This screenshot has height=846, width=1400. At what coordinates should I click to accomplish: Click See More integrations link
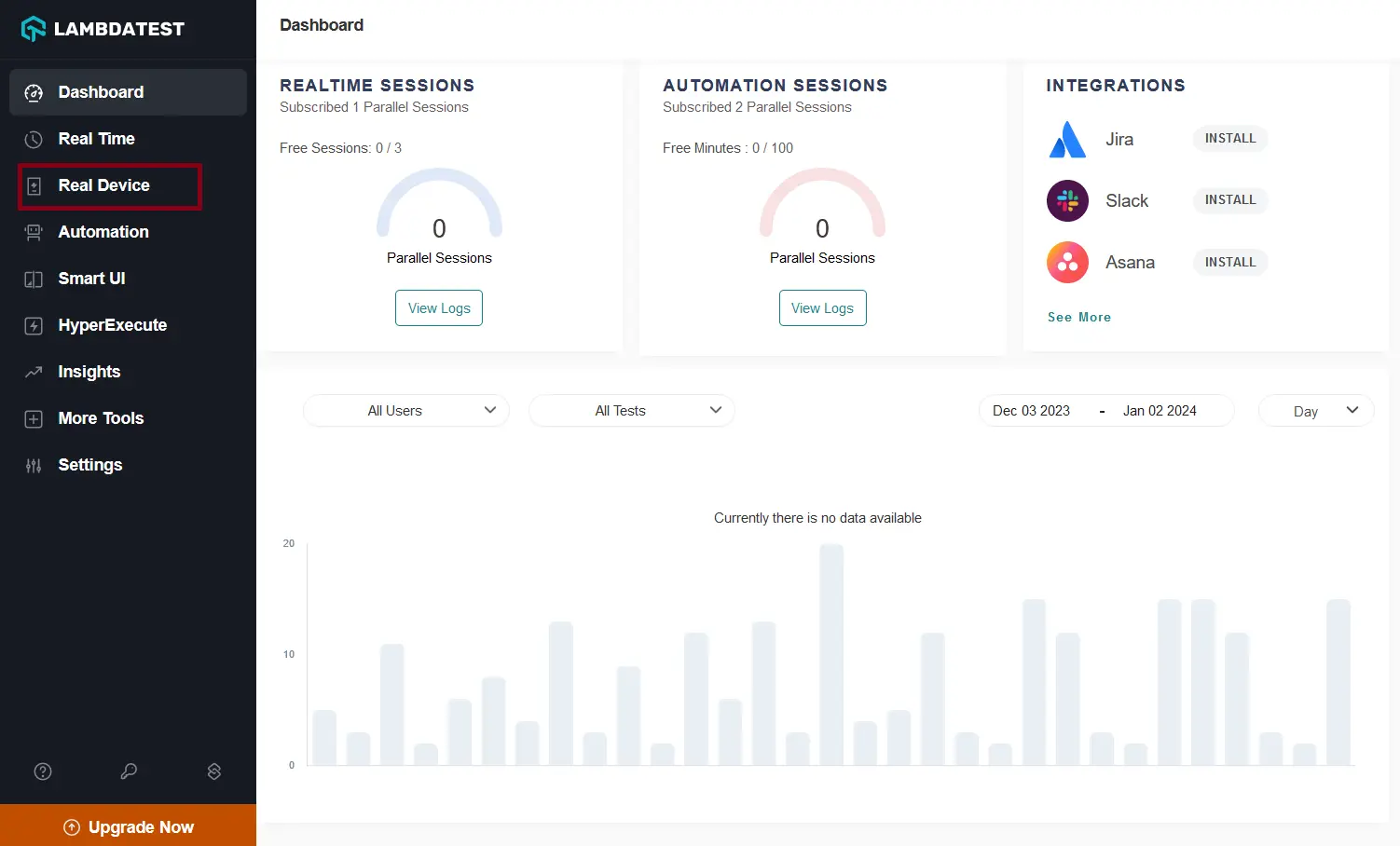1079,318
